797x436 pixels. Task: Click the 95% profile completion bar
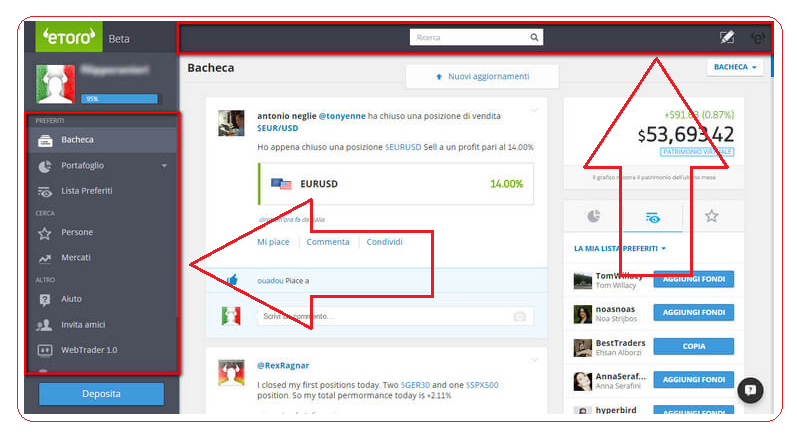[x=119, y=99]
